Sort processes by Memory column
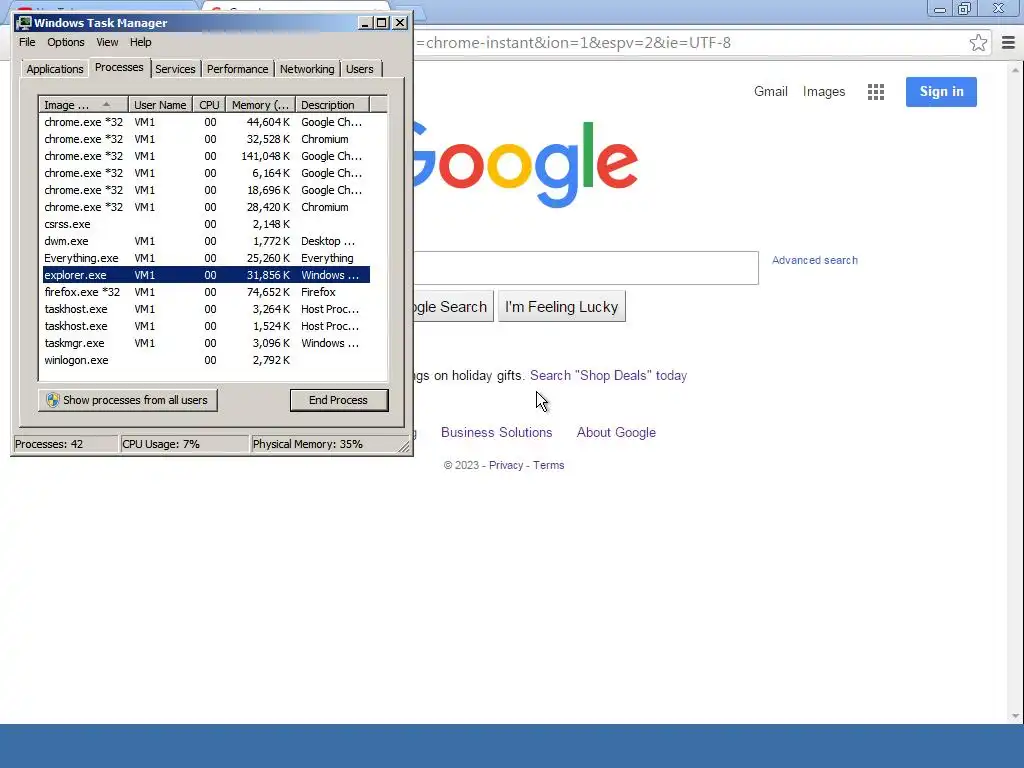This screenshot has width=1024, height=768. tap(261, 105)
